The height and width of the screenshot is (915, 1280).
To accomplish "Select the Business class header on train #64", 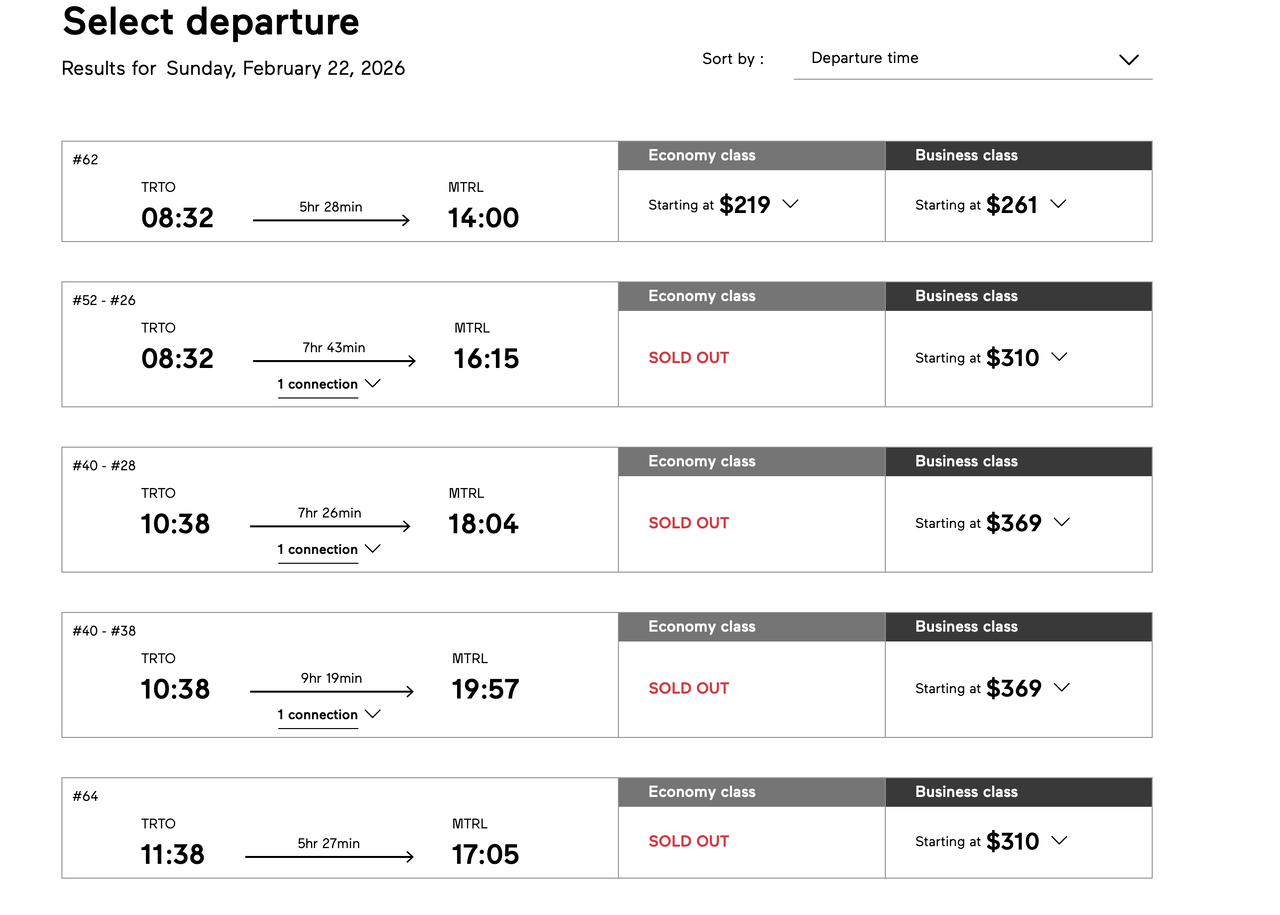I will click(1018, 791).
